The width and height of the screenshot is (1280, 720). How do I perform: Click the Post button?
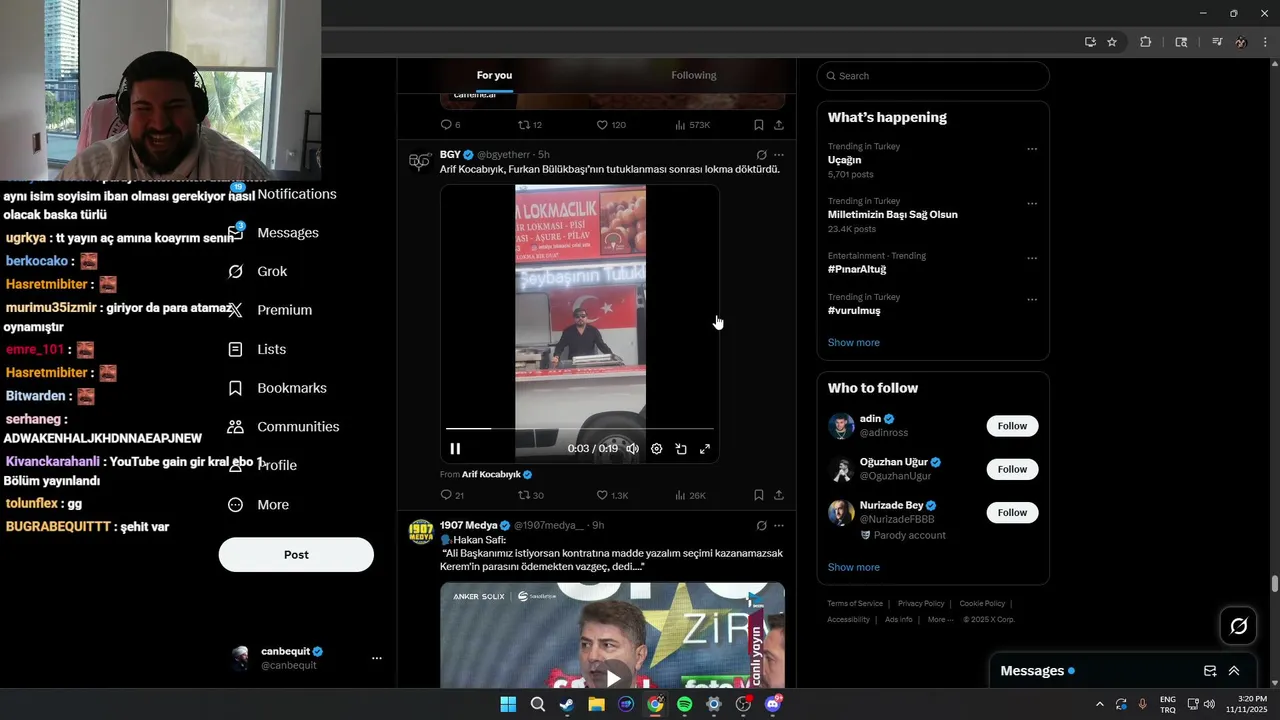pyautogui.click(x=296, y=555)
